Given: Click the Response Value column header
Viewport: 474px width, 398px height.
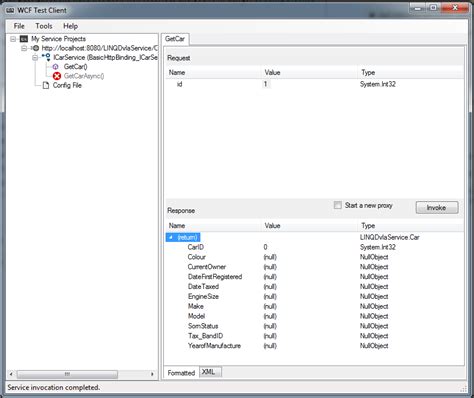Looking at the screenshot, I should click(x=309, y=226).
